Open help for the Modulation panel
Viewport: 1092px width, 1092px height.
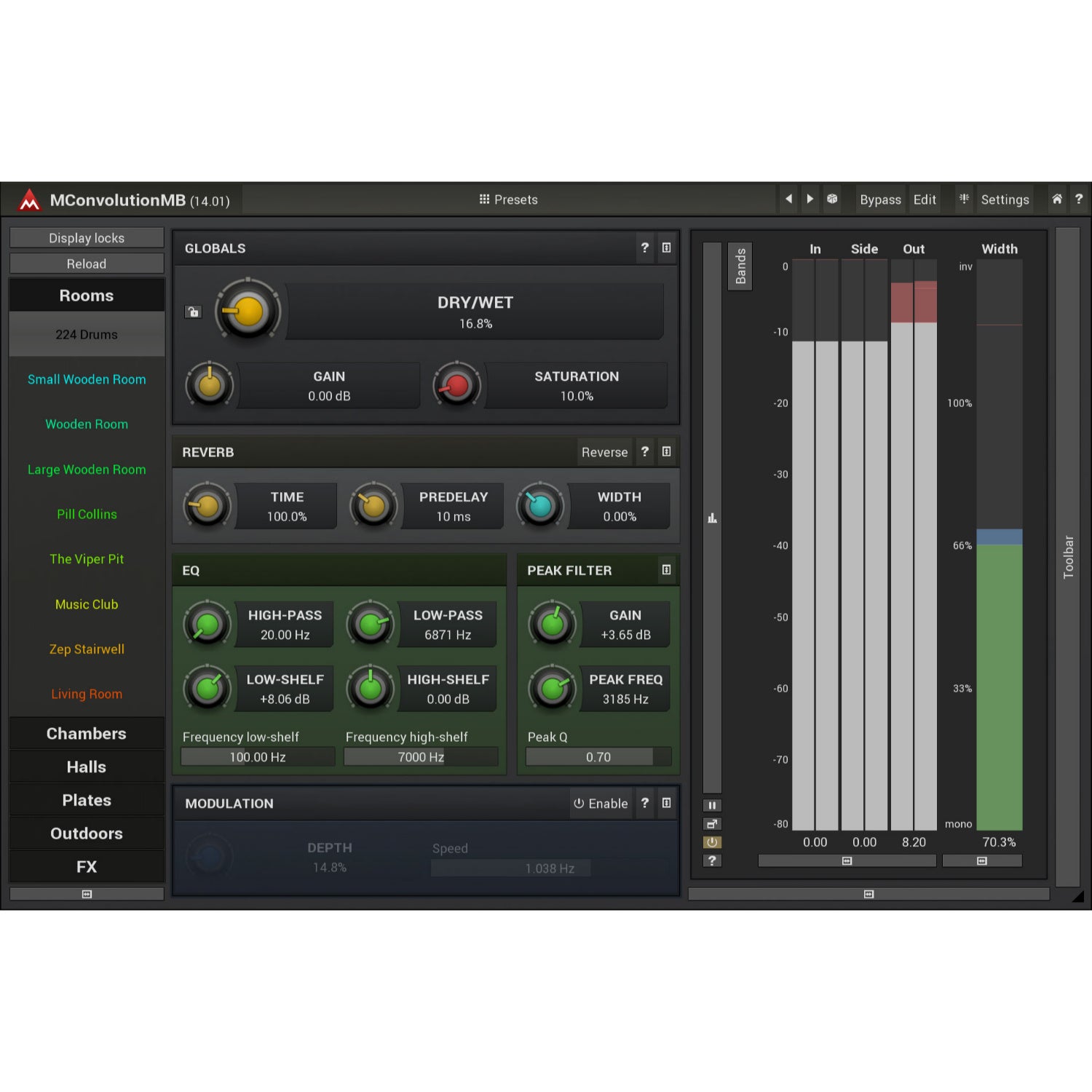[644, 802]
